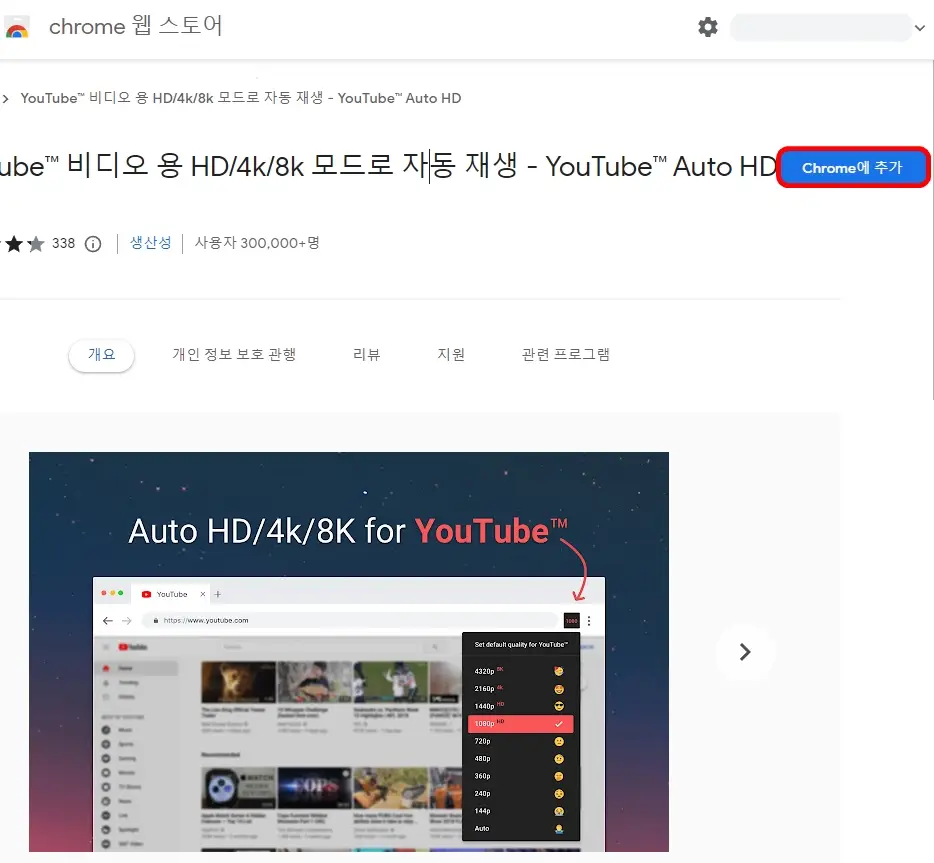This screenshot has width=934, height=863.
Task: Expand the account profile area
Action: [821, 27]
